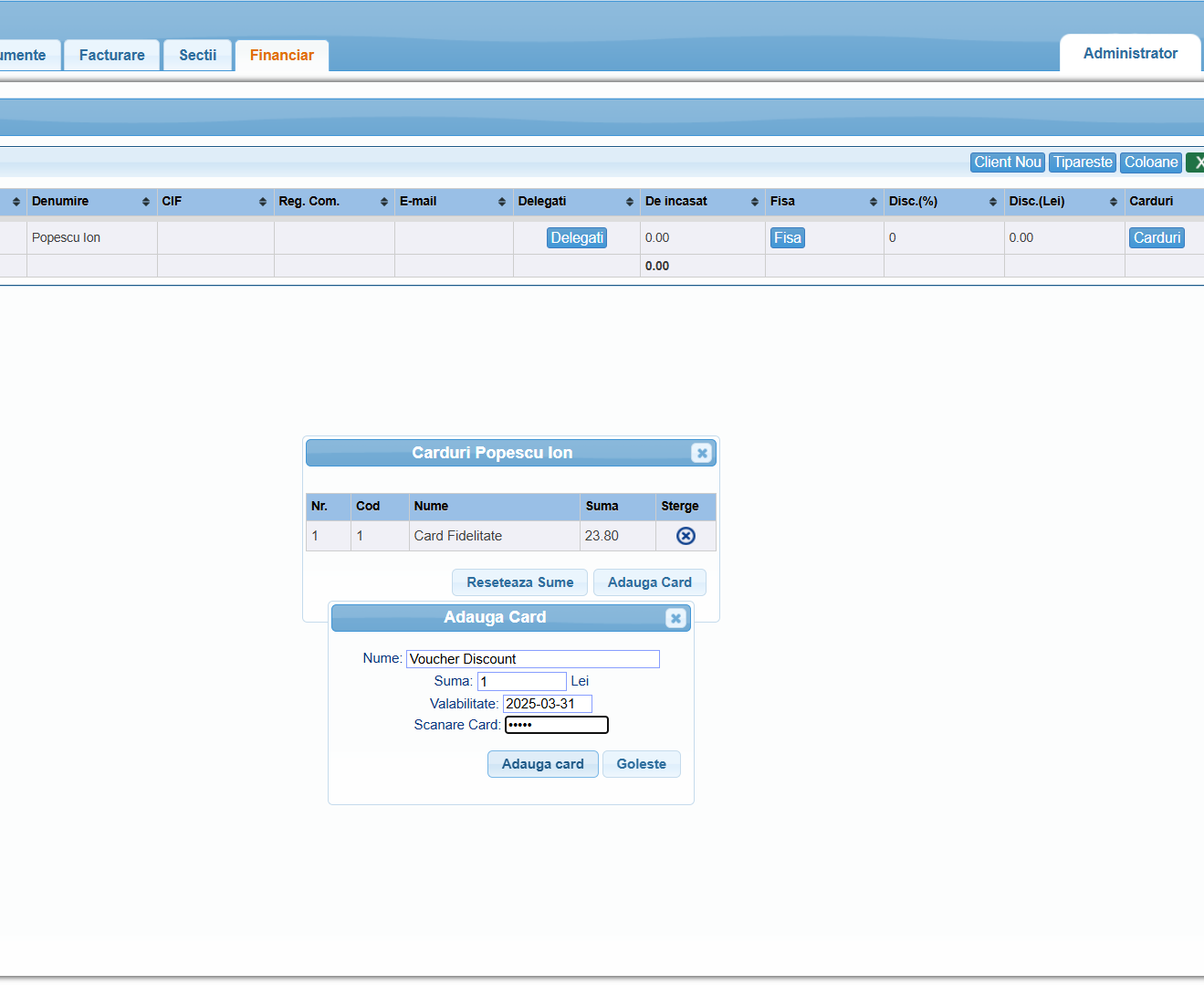Sort by De incasat column
This screenshot has width=1204, height=985.
755,202
